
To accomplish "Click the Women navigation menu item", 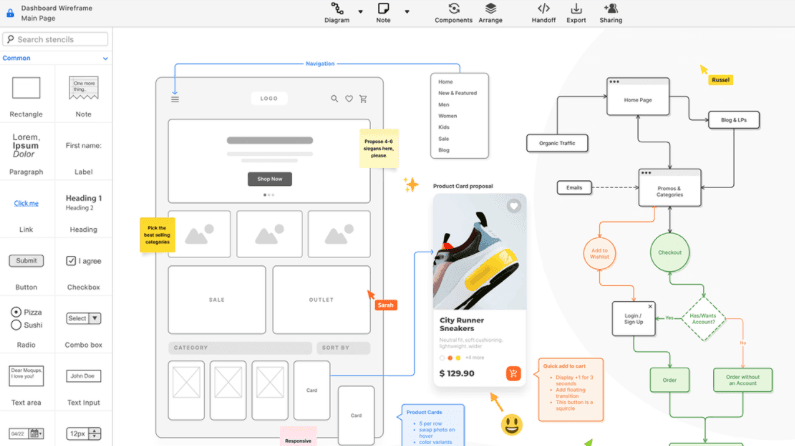I will click(448, 116).
